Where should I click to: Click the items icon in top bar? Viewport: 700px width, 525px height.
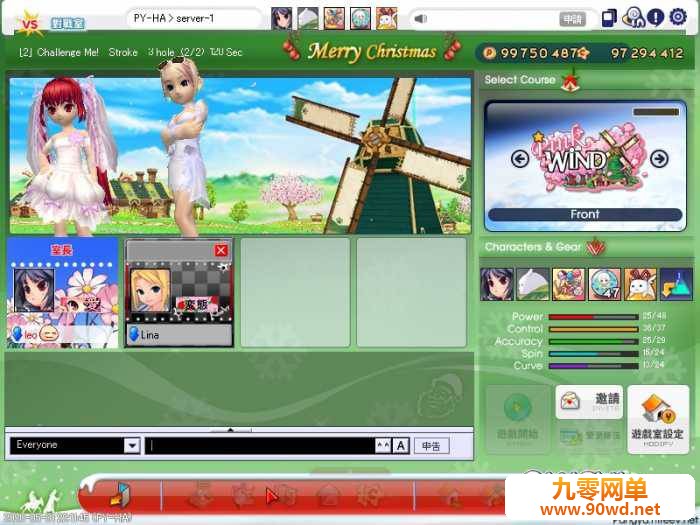pos(334,19)
